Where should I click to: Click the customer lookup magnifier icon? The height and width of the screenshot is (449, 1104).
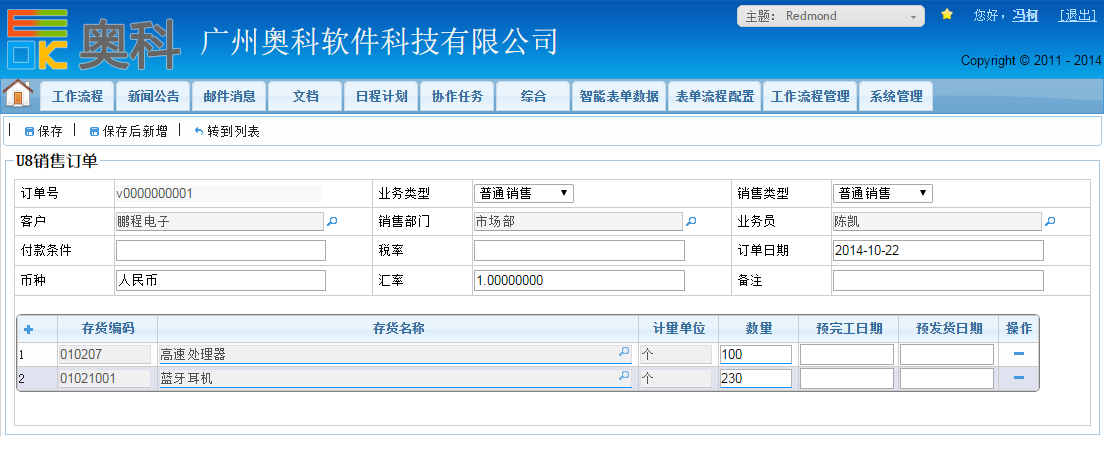click(x=332, y=222)
